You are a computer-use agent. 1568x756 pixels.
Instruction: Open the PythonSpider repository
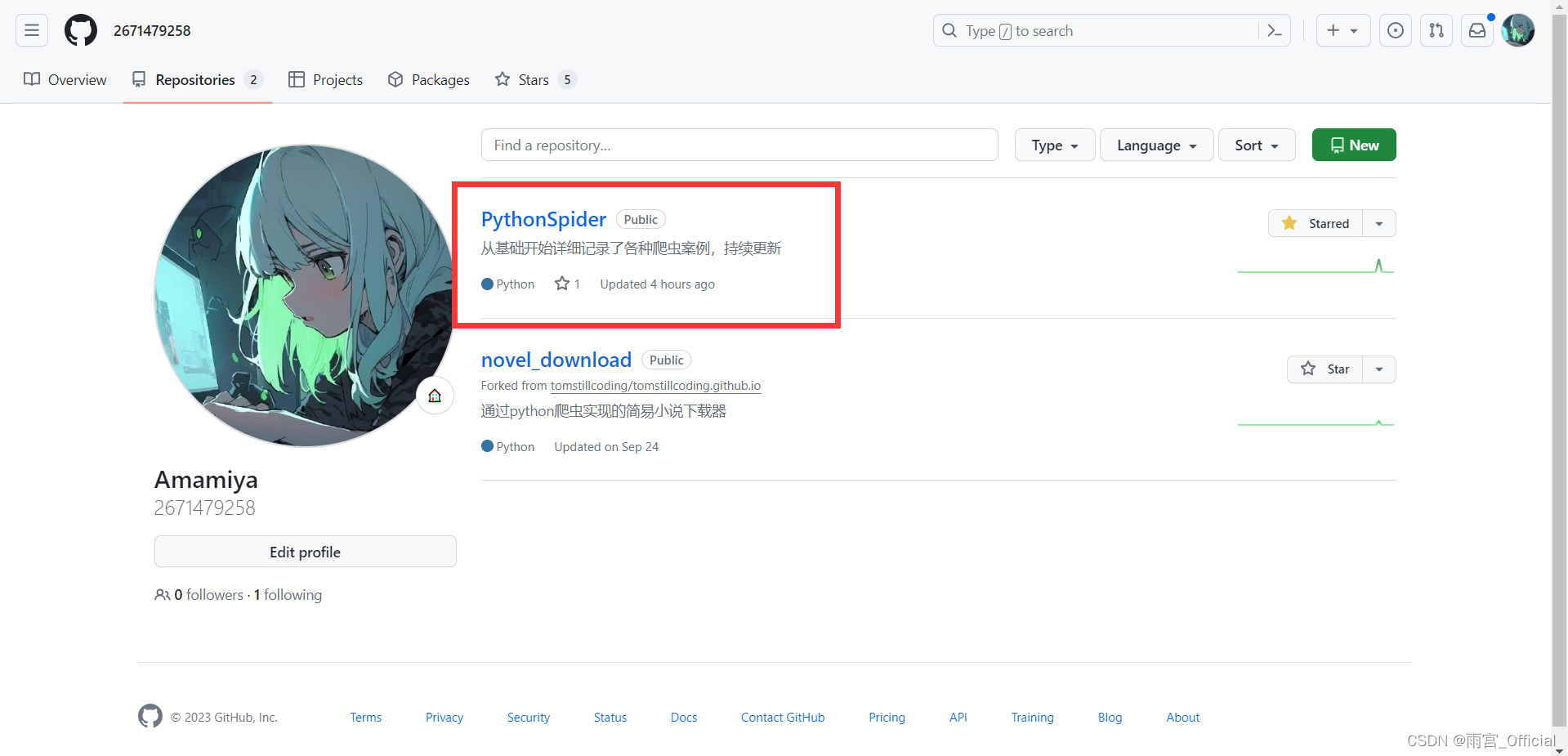543,219
